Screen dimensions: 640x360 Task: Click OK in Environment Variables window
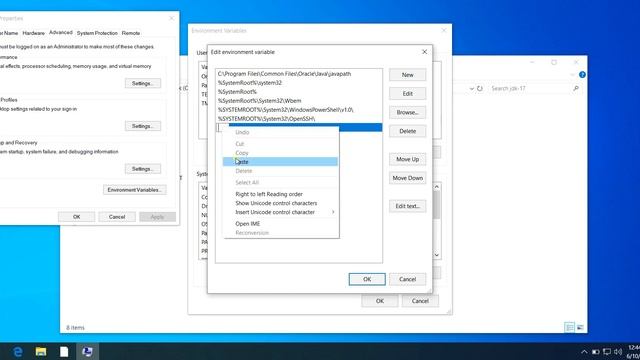[380, 301]
